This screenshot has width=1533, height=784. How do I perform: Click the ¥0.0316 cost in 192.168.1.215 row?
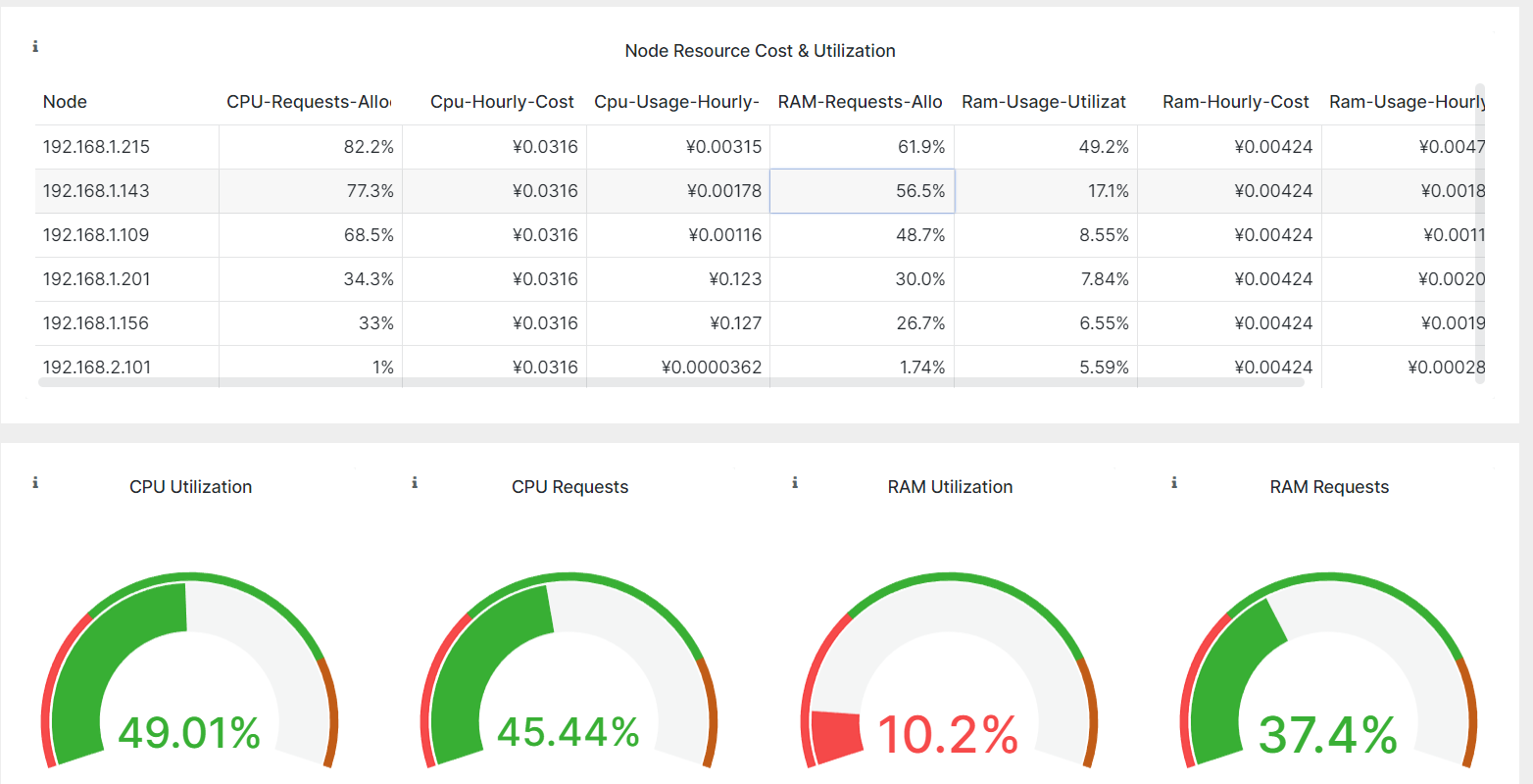pos(495,147)
